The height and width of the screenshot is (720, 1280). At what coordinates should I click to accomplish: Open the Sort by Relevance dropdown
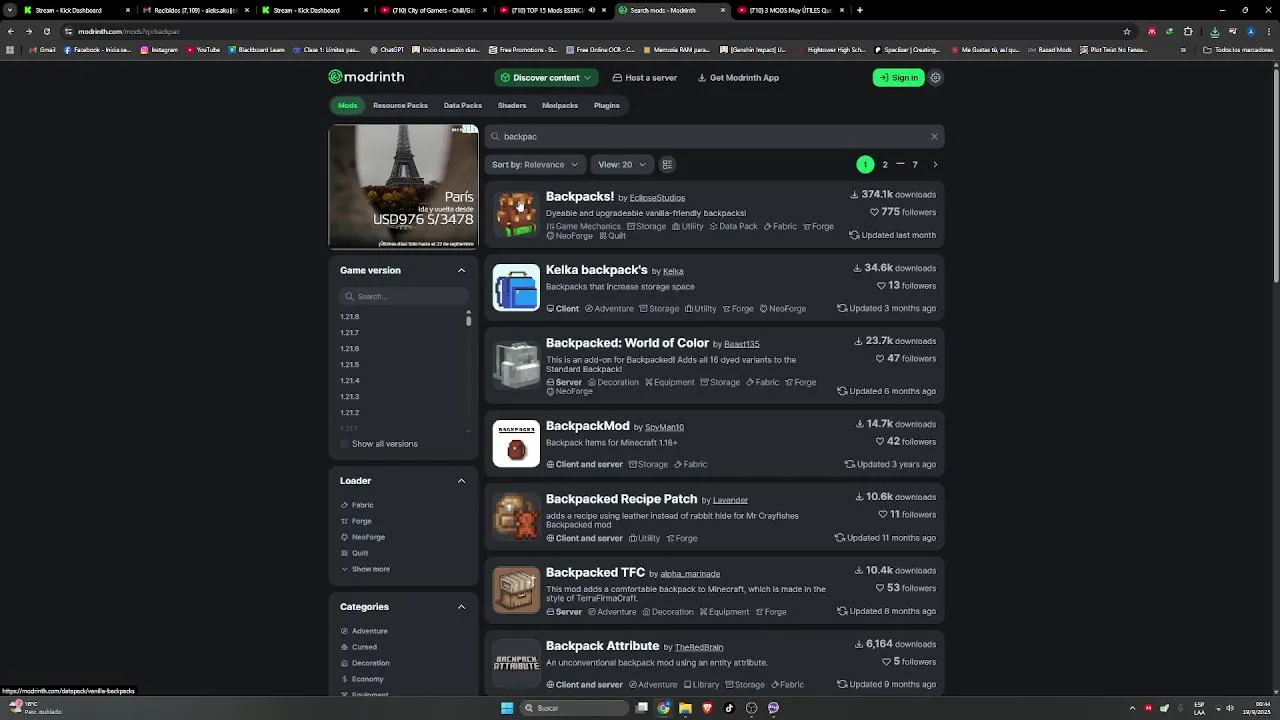coord(535,164)
